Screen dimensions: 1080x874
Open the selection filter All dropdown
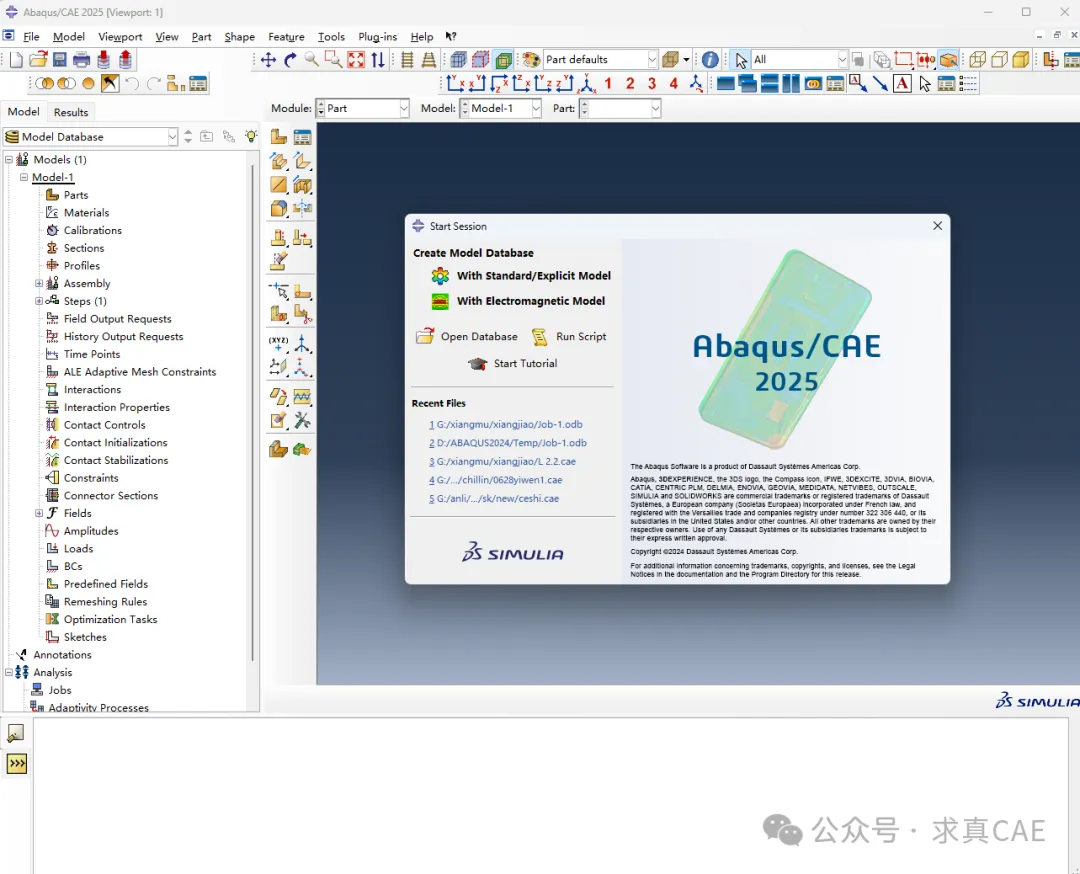pos(799,60)
